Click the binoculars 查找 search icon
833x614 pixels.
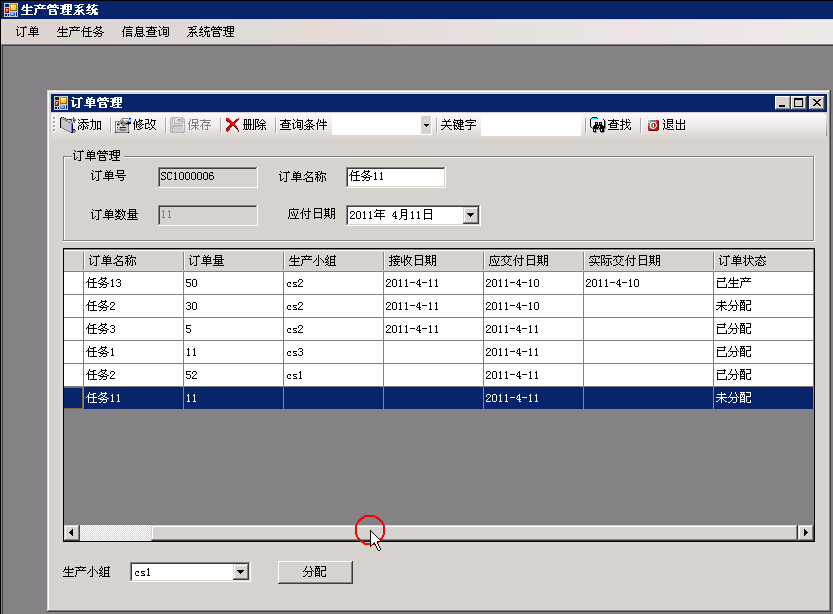pos(598,125)
